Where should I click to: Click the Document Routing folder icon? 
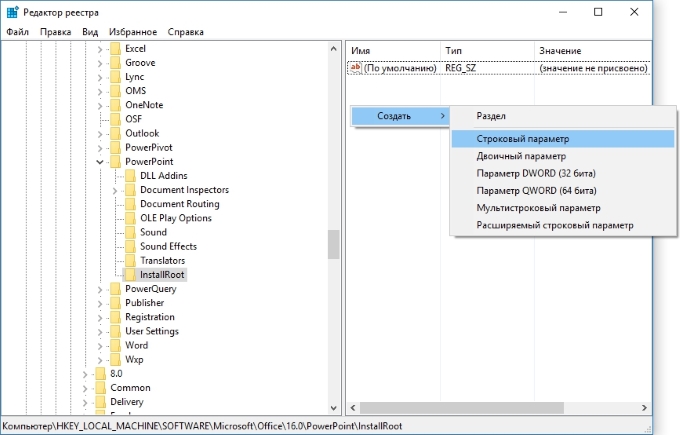[x=130, y=204]
